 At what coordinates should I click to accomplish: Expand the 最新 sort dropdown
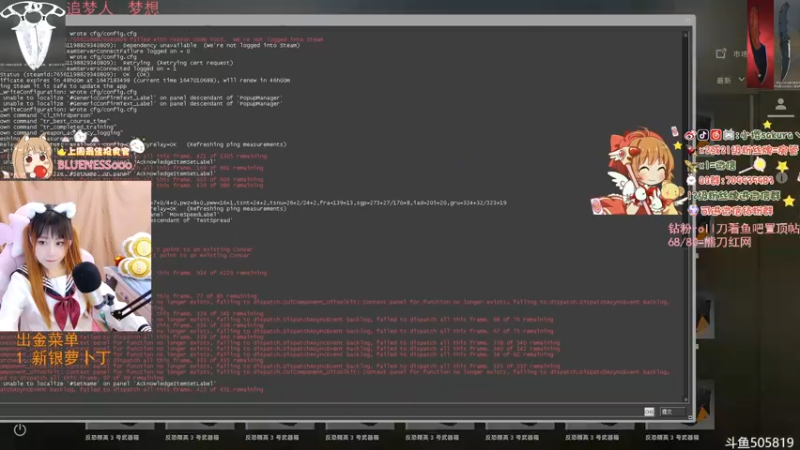731,80
